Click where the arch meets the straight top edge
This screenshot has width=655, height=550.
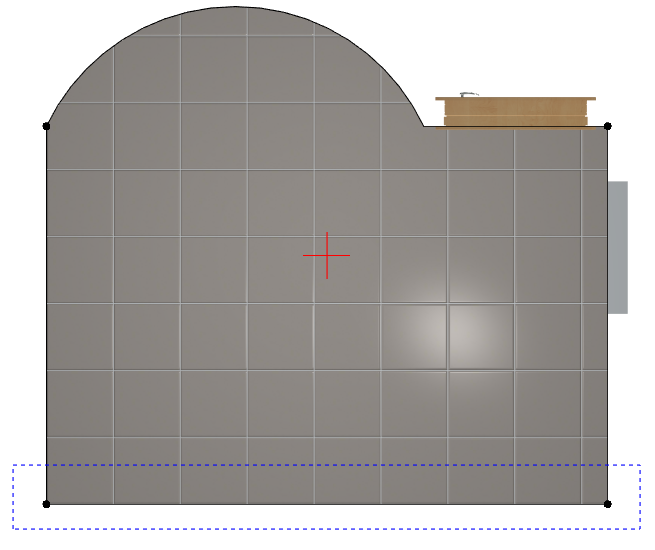(424, 126)
